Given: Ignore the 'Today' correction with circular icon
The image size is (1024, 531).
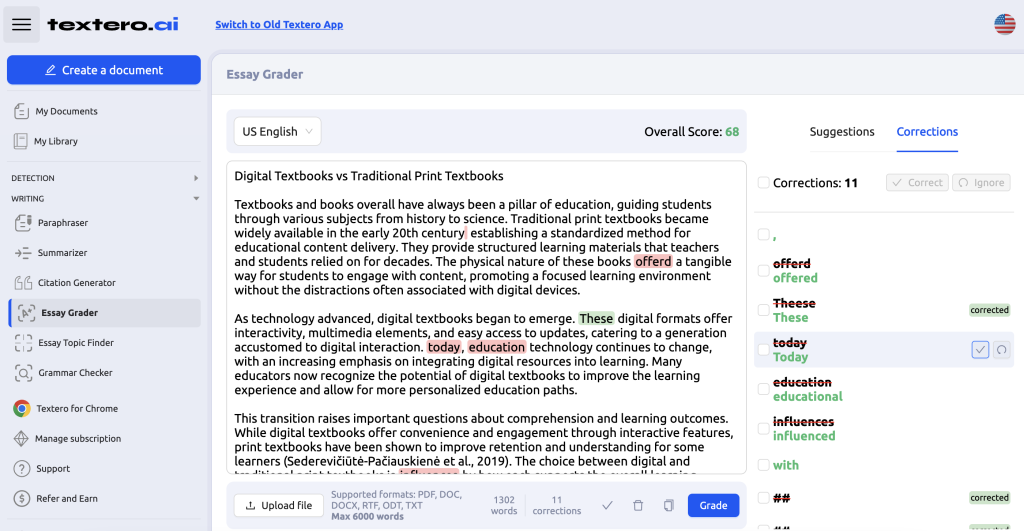Looking at the screenshot, I should (x=1001, y=350).
